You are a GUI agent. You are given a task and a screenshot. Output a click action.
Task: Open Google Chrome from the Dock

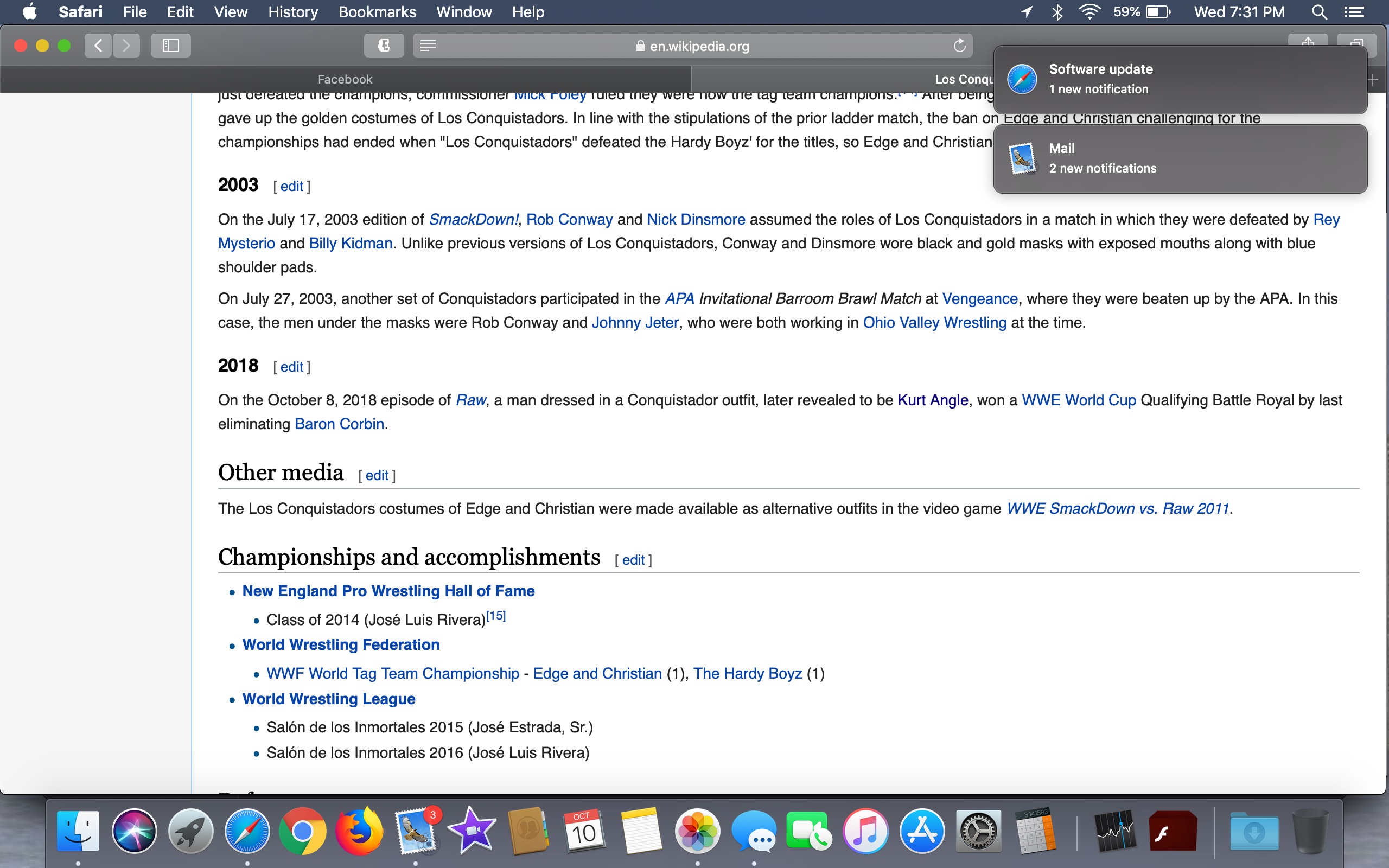click(x=303, y=831)
